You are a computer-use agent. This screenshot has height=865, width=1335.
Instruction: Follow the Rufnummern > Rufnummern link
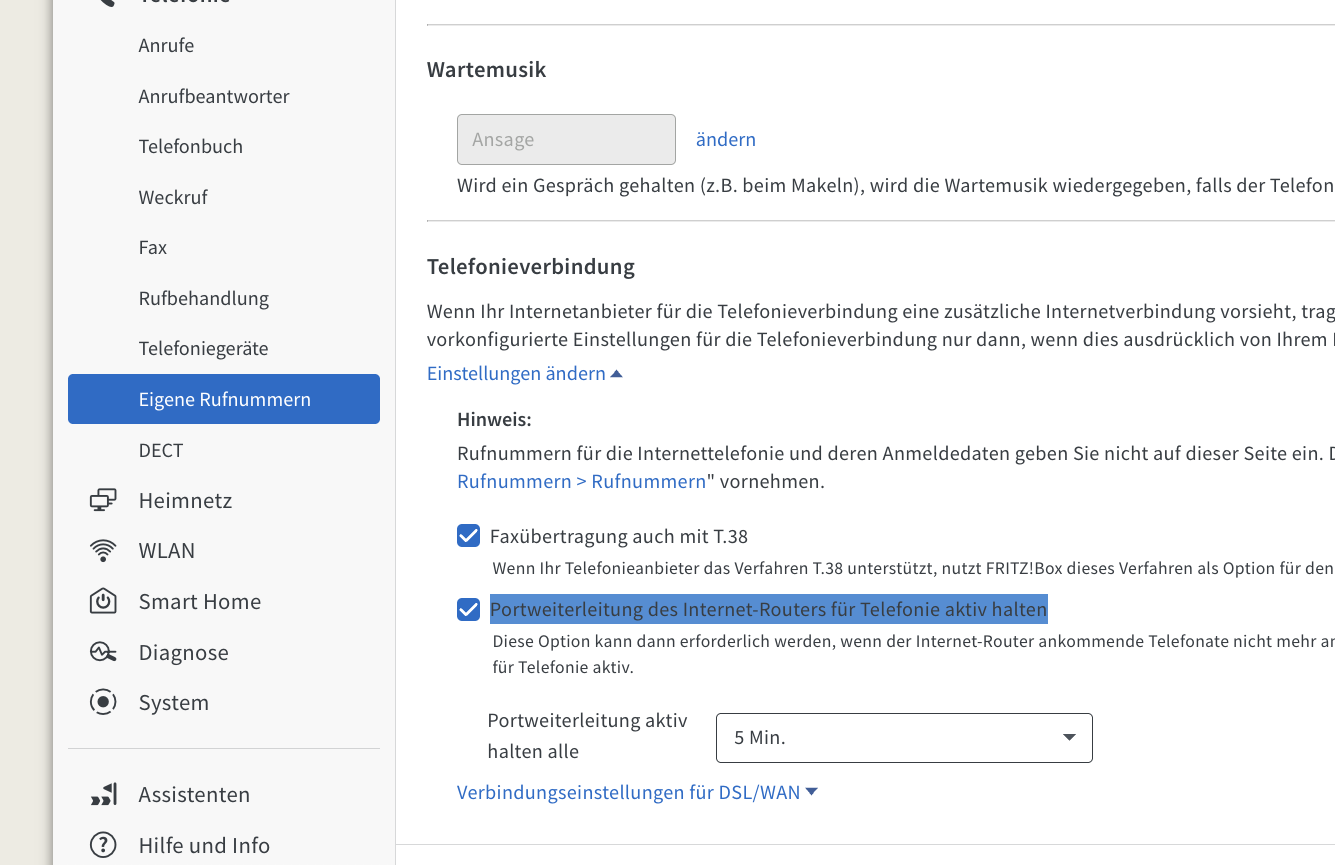tap(581, 481)
